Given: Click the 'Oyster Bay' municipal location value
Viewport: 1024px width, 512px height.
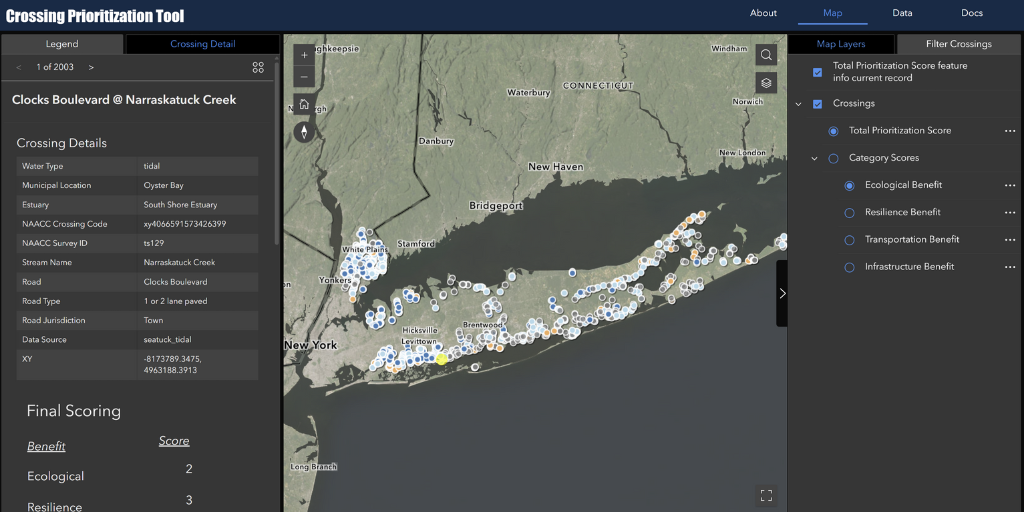Looking at the screenshot, I should (163, 185).
